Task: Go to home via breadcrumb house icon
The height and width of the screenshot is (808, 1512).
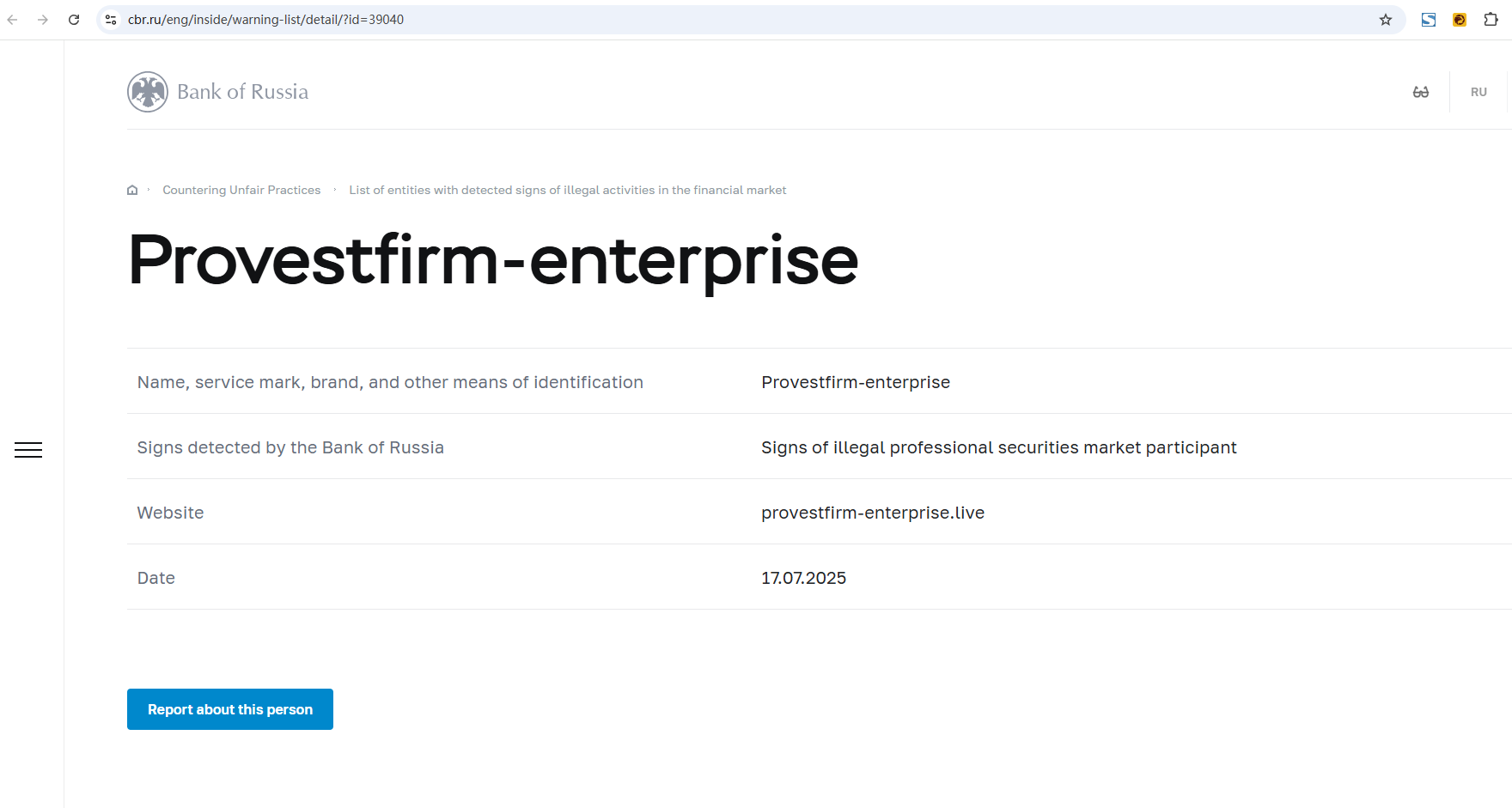Action: 132,191
